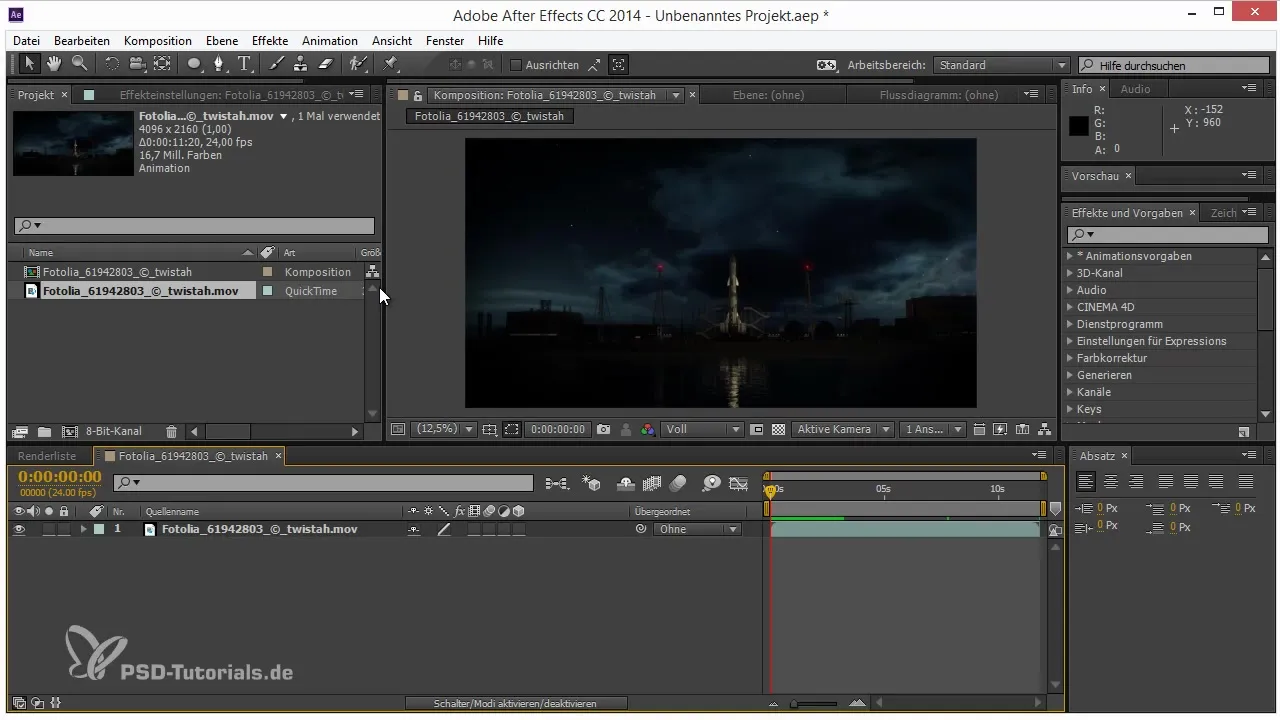Open the Ohne parent dropdown
The width and height of the screenshot is (1280, 720).
pos(697,529)
